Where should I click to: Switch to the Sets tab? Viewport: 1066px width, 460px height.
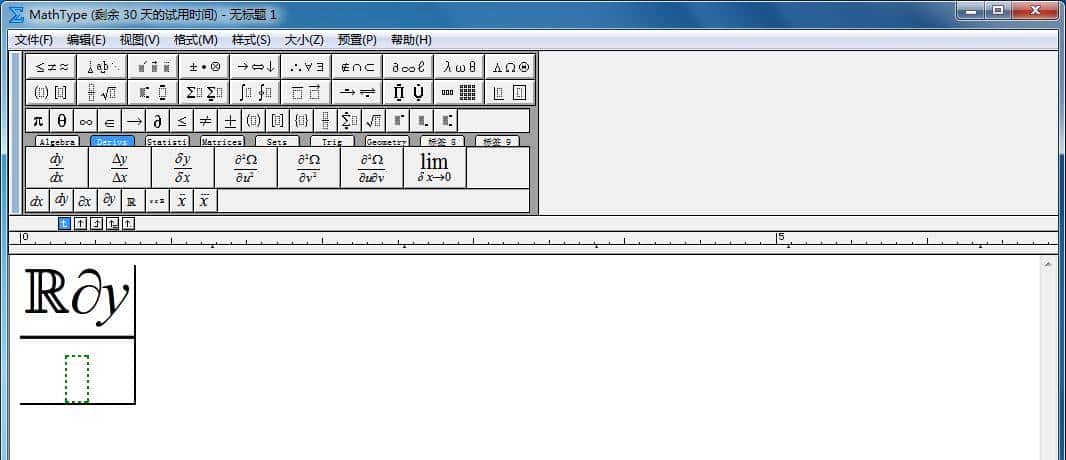tap(277, 141)
